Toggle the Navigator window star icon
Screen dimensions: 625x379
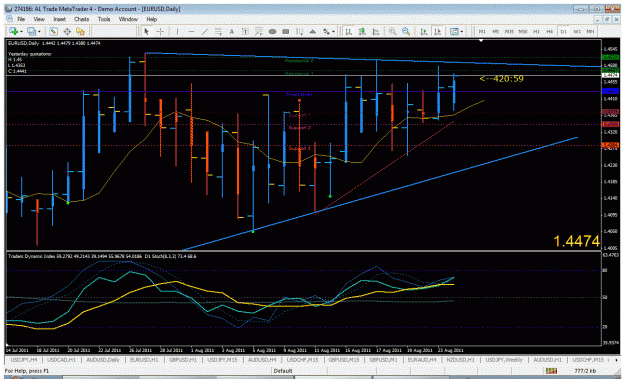(81, 31)
